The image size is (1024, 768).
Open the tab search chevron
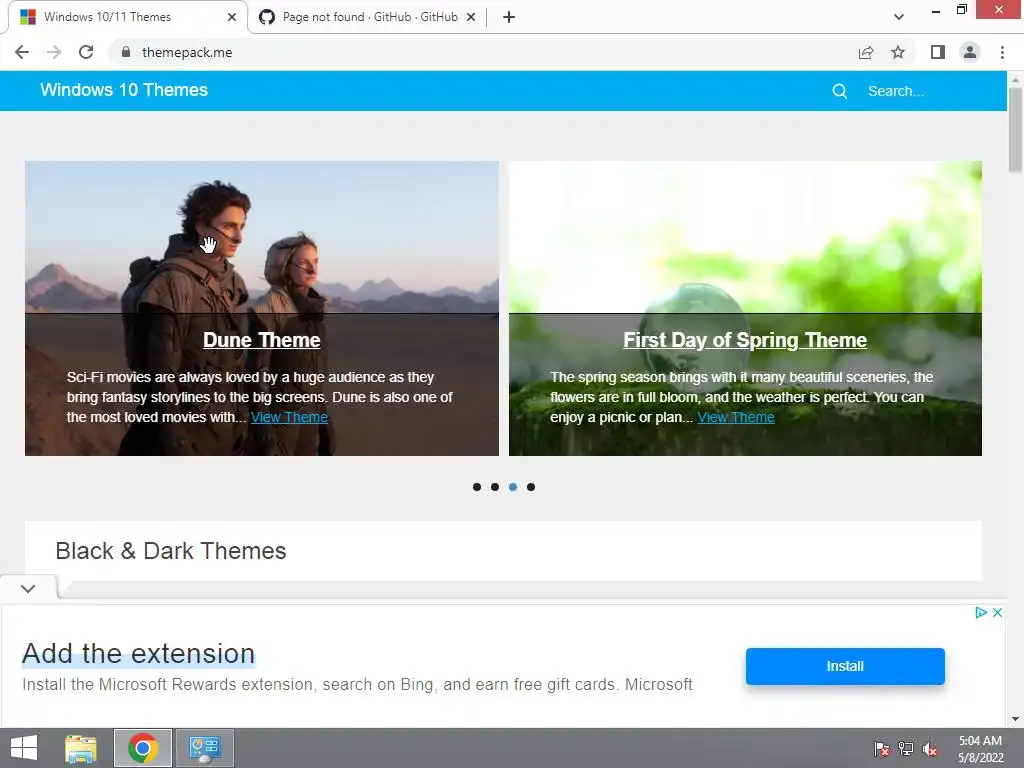[899, 17]
